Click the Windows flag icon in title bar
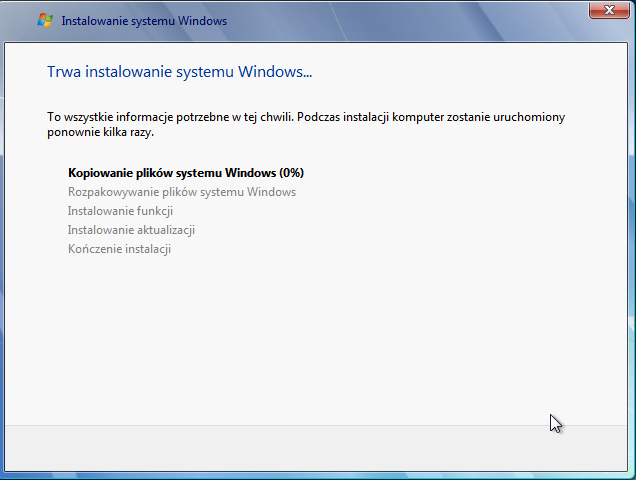Screen dimensions: 636x480 click(45, 20)
